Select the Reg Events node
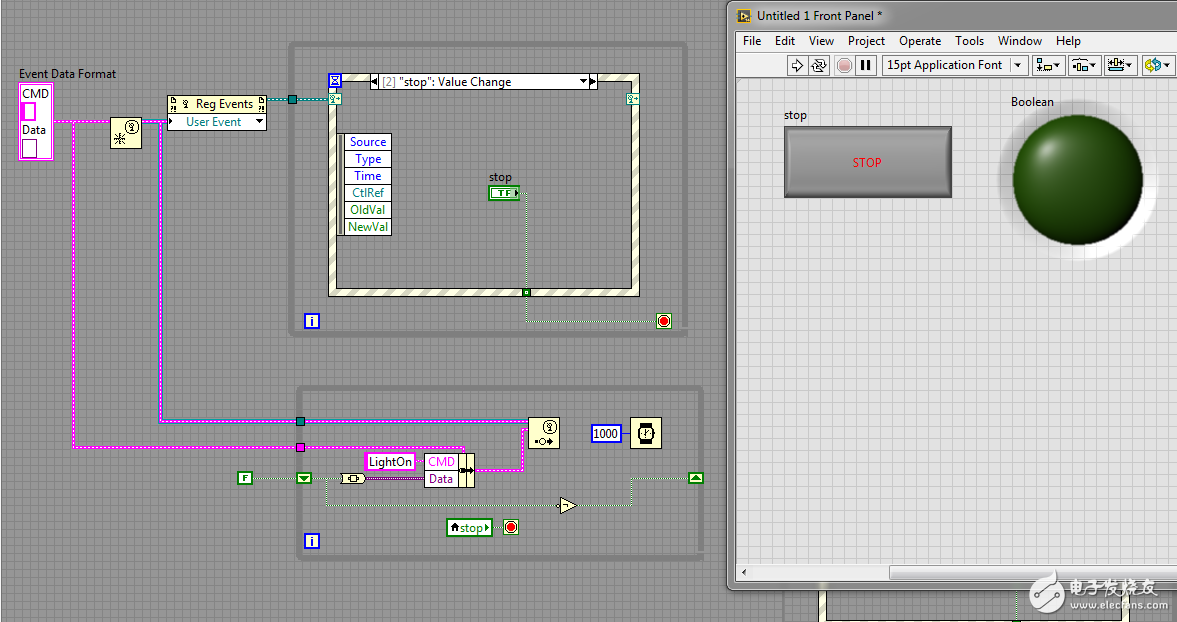1177x622 pixels. pos(216,104)
